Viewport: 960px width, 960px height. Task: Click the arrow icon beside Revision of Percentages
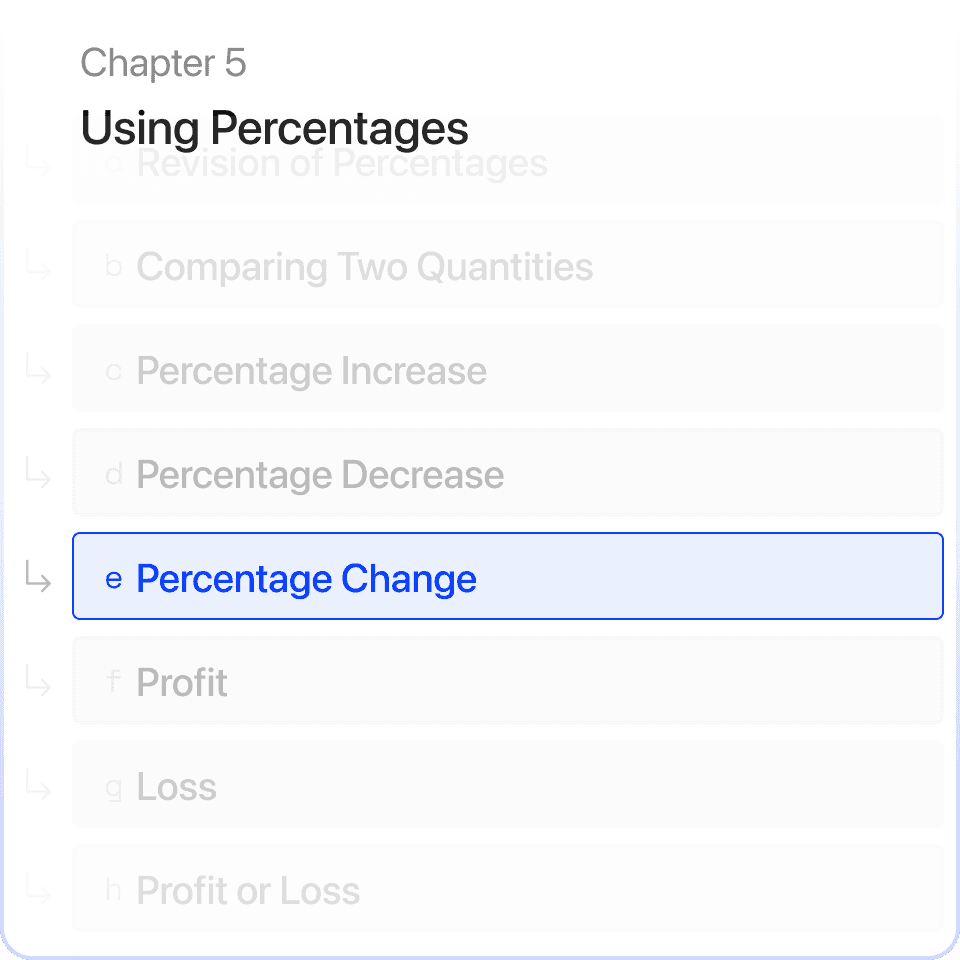point(38,160)
